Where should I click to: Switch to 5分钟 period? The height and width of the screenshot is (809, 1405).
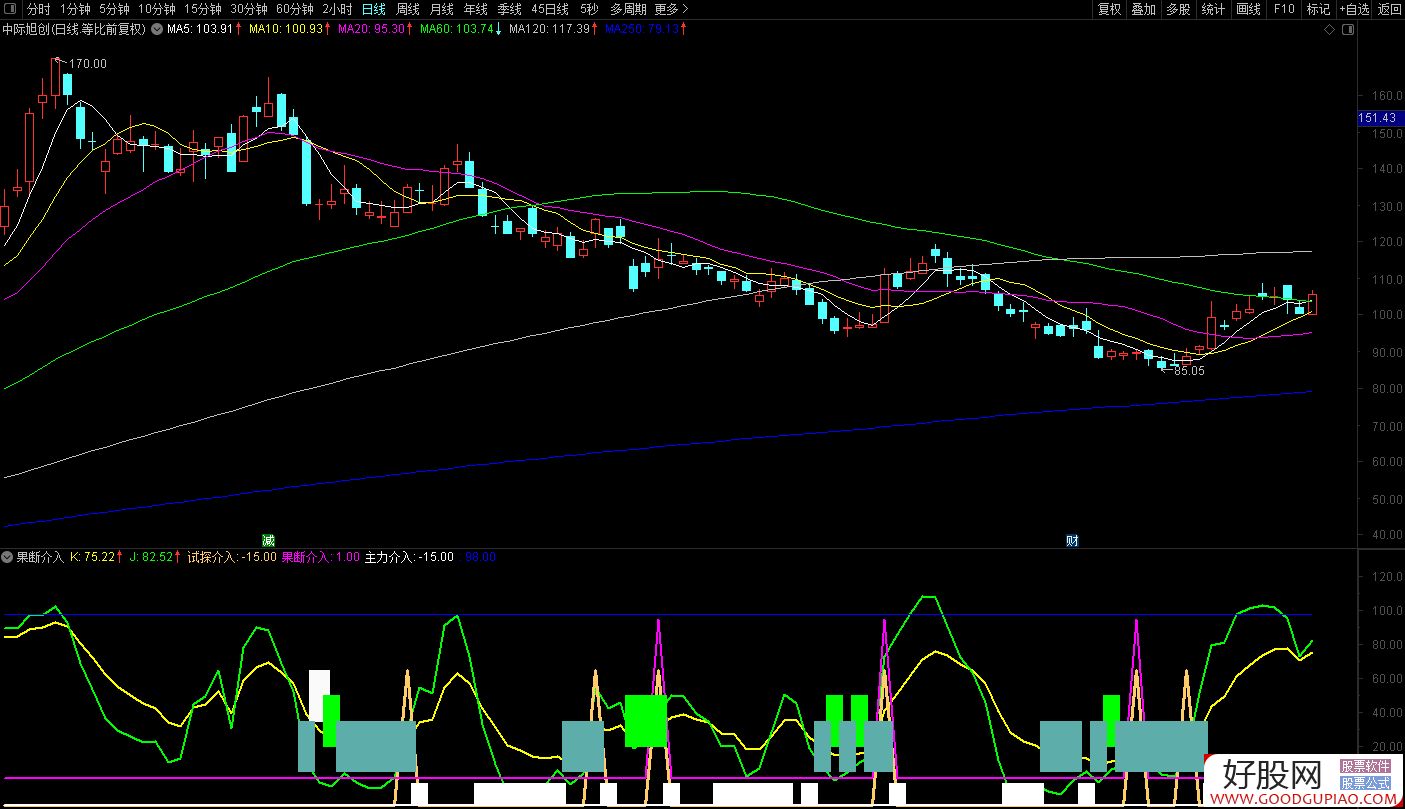pos(114,9)
